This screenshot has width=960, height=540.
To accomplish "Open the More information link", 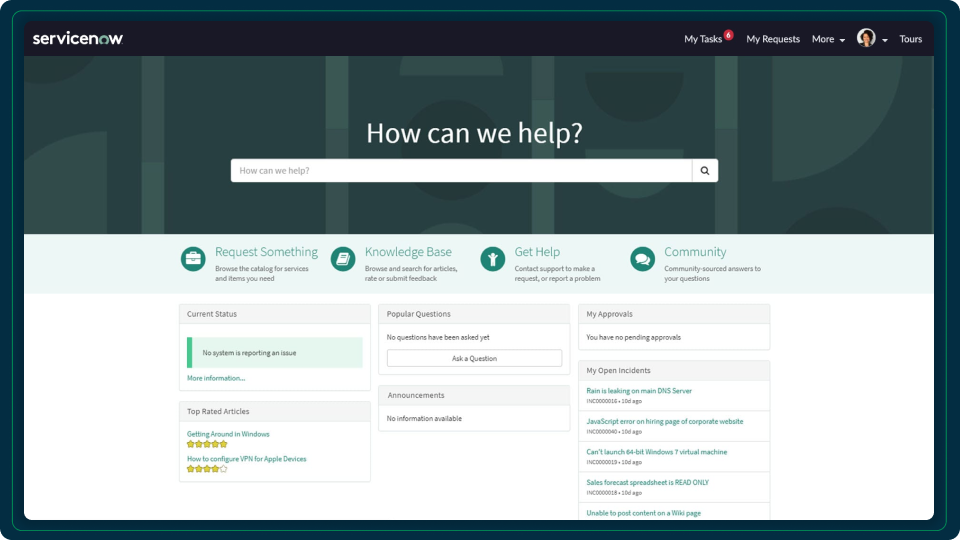I will [x=216, y=378].
